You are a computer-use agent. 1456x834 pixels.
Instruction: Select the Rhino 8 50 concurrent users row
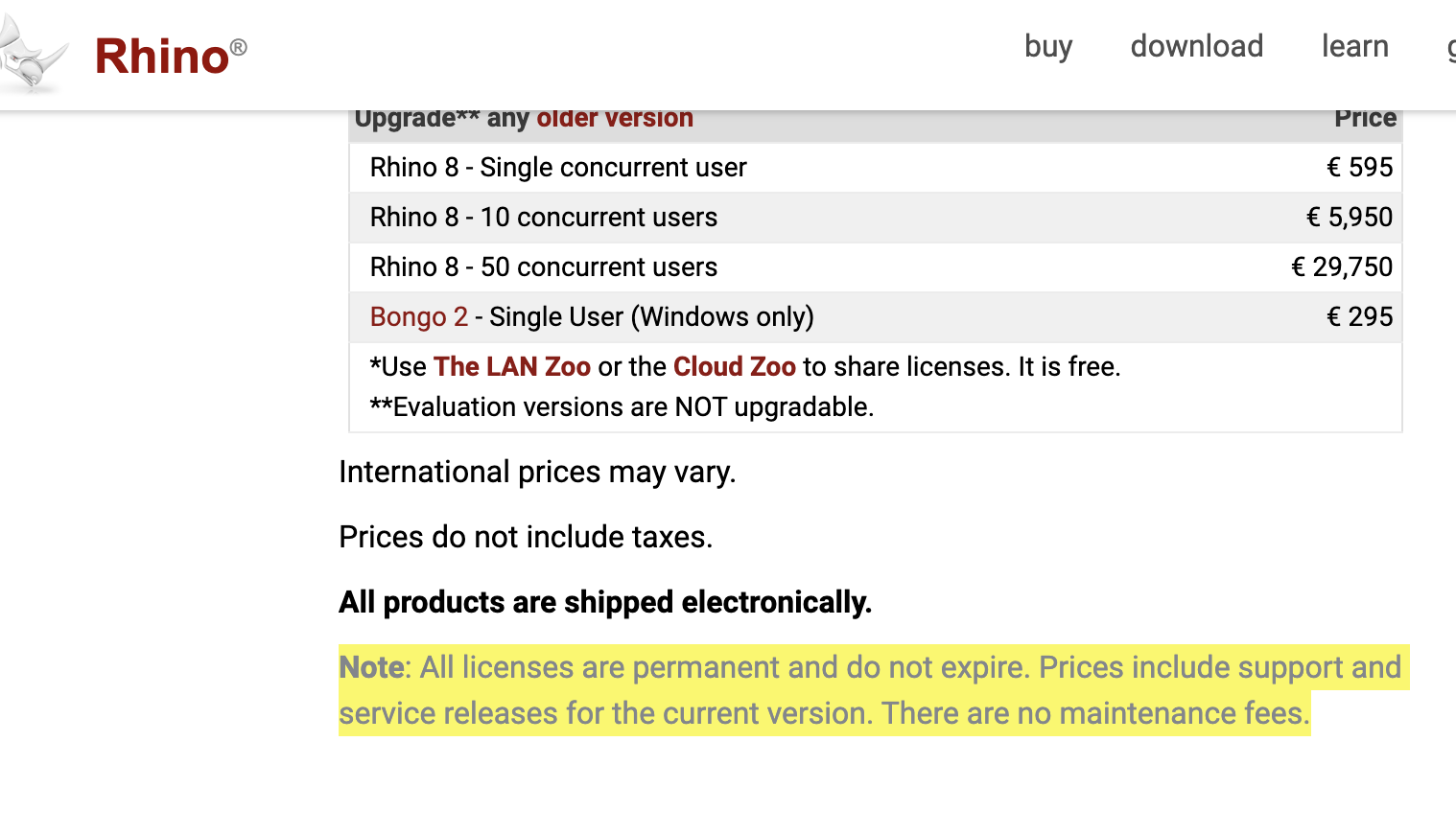[x=544, y=266]
